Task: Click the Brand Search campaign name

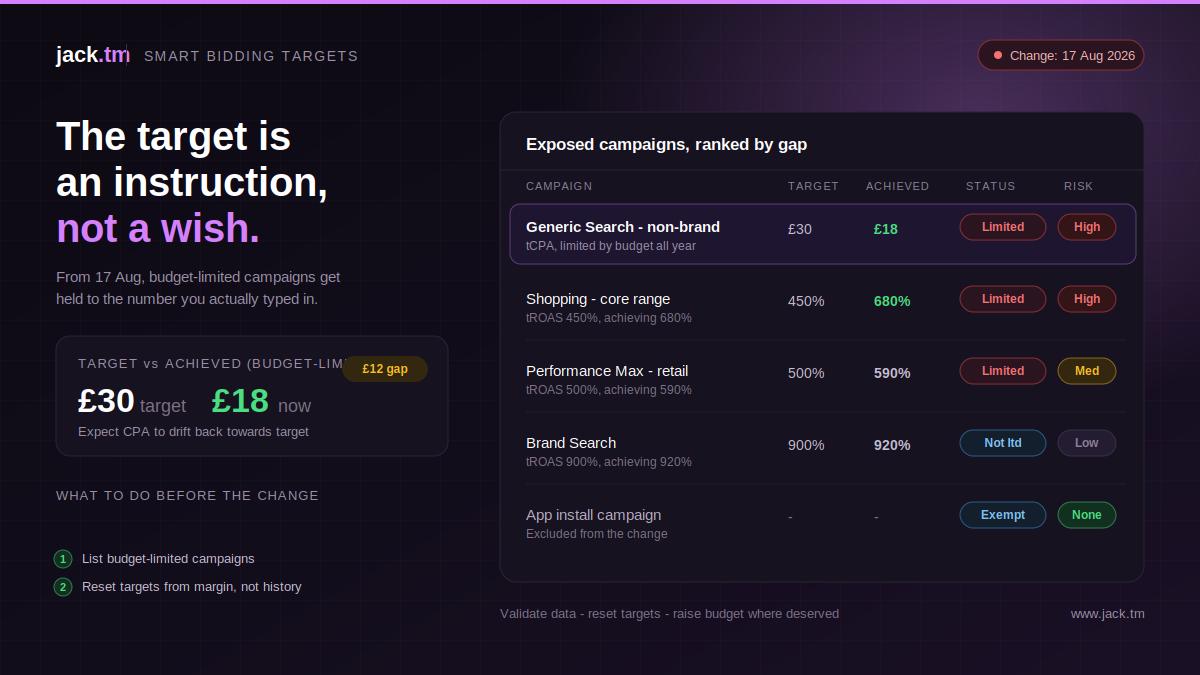Action: pyautogui.click(x=571, y=443)
